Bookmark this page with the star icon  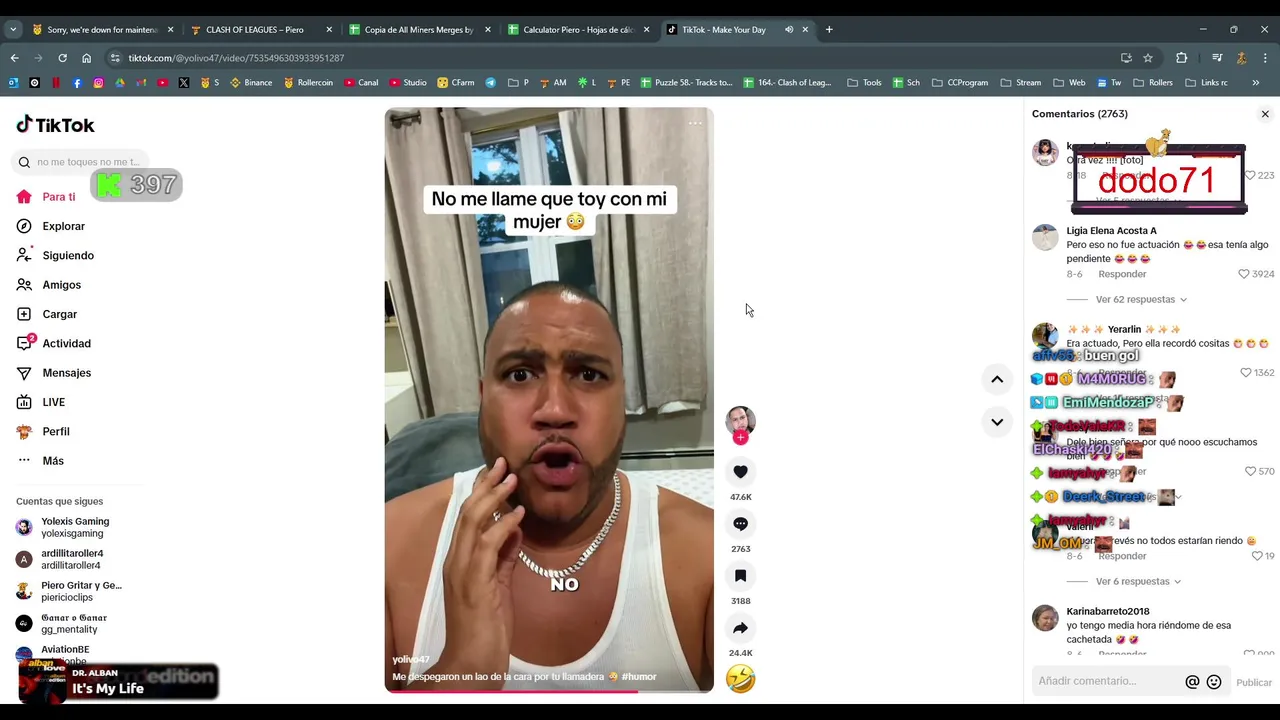(1148, 58)
